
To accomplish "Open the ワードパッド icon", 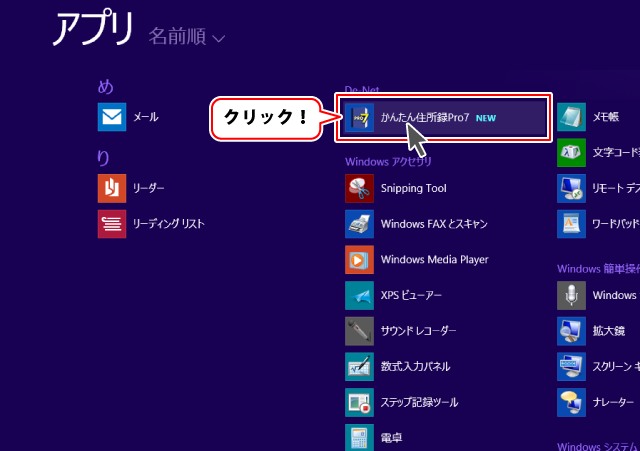I will [571, 224].
